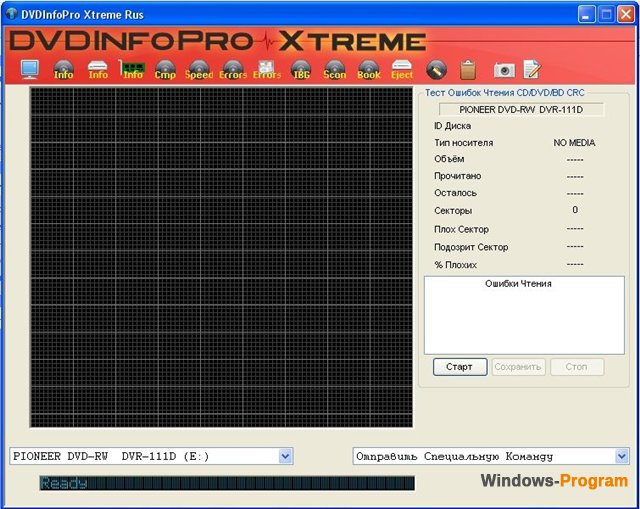Open the Book type tool
640x509 pixels.
point(369,69)
